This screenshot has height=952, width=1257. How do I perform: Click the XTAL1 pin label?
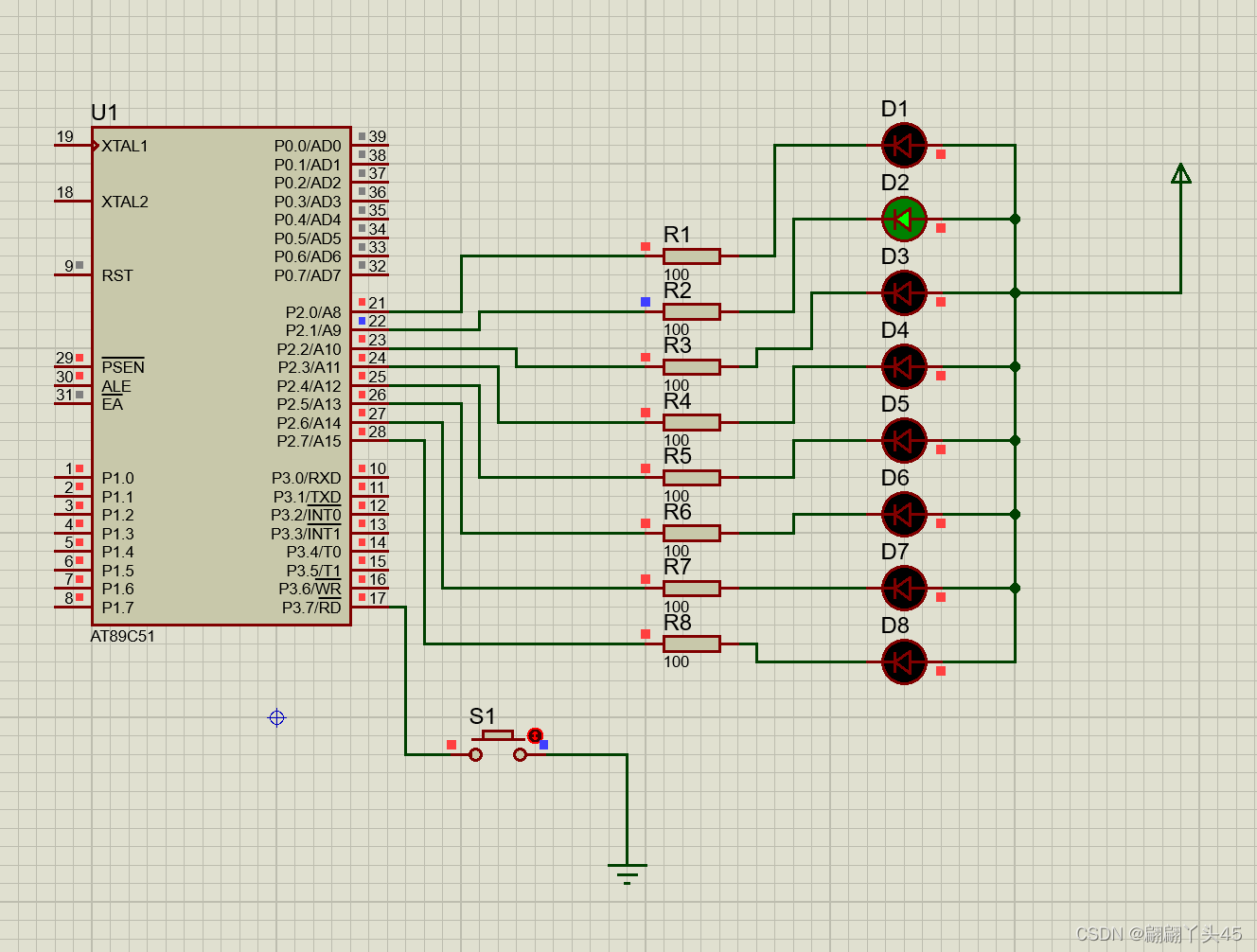click(125, 146)
